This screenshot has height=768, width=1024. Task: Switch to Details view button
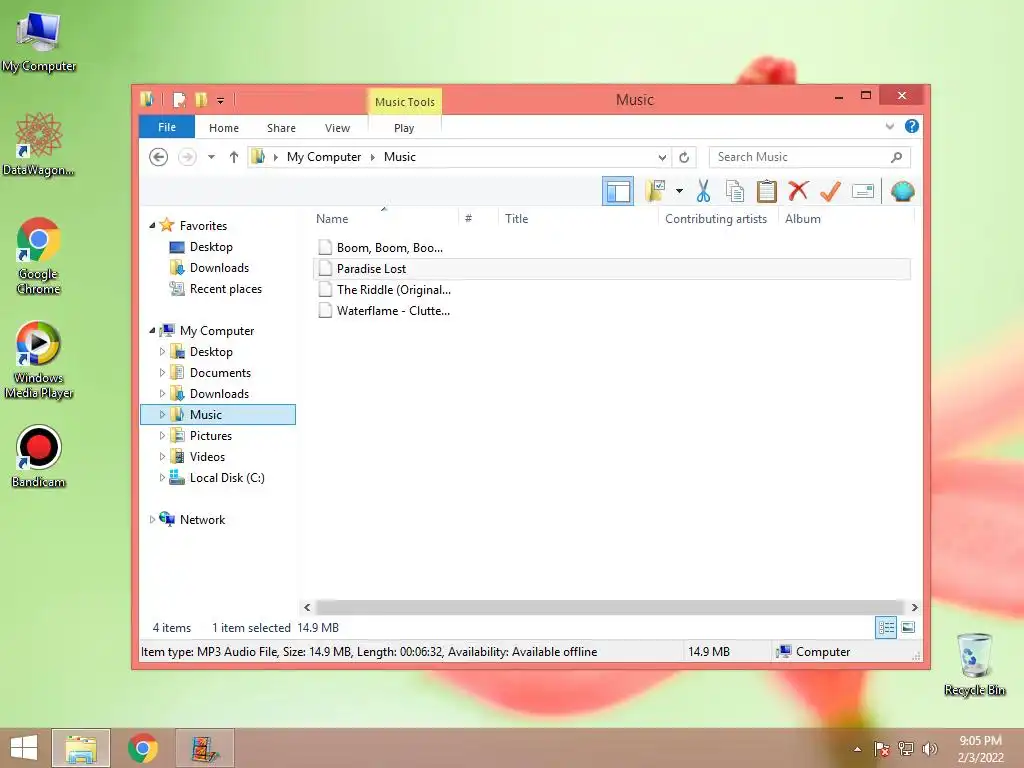[886, 628]
